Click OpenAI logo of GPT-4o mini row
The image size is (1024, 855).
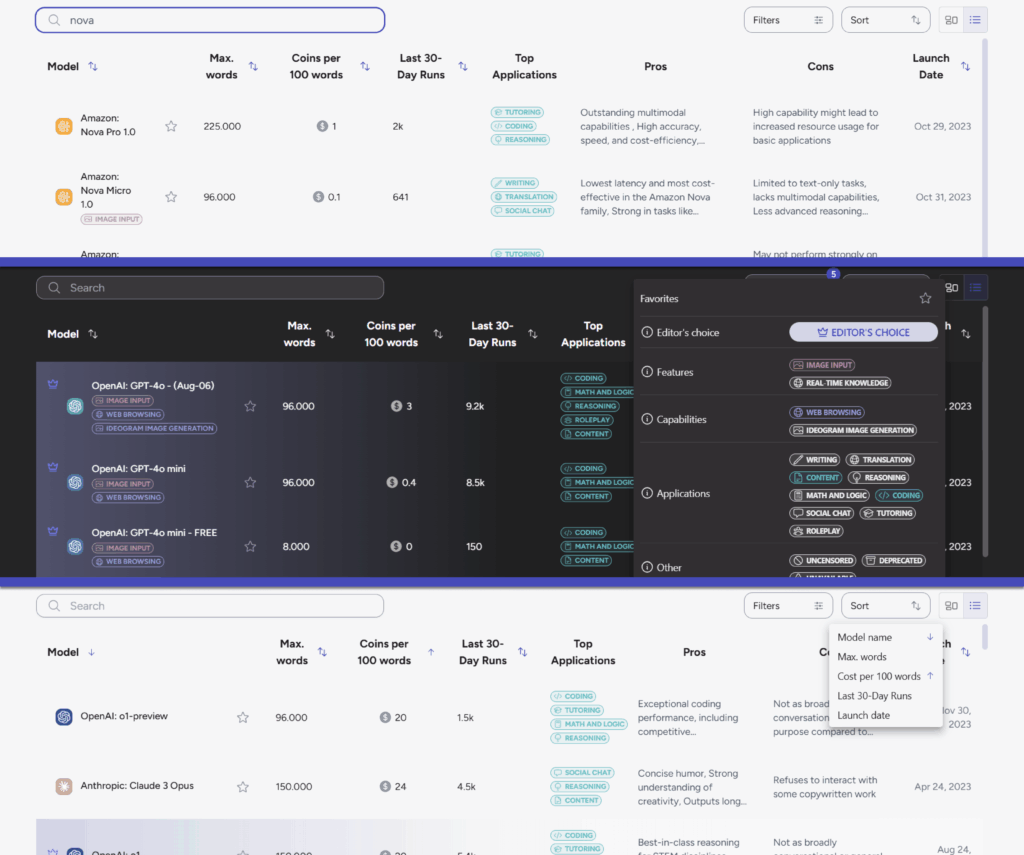(75, 483)
